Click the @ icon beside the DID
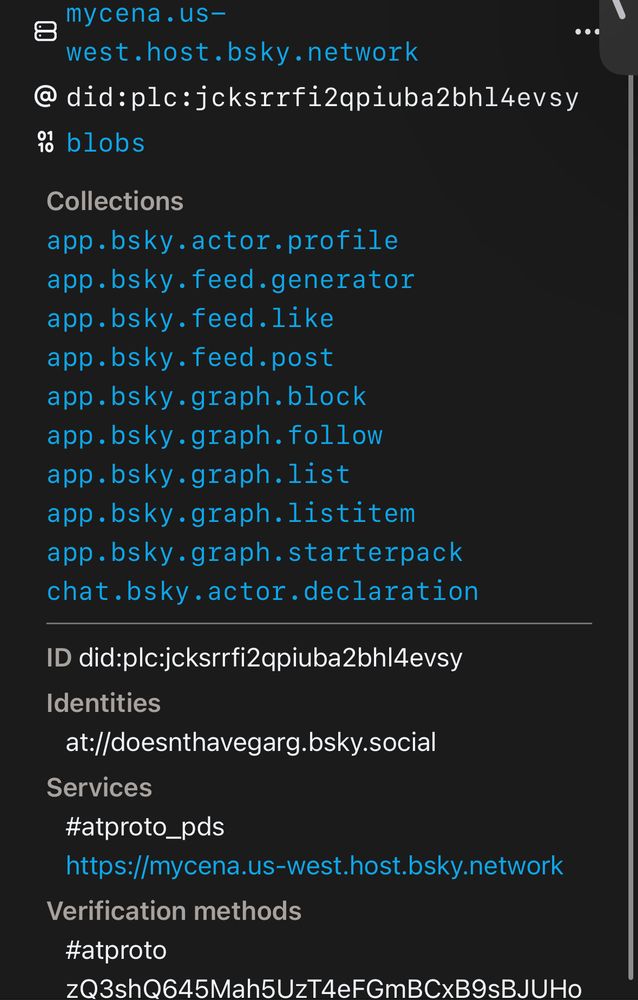Viewport: 638px width, 1000px height. click(x=45, y=97)
